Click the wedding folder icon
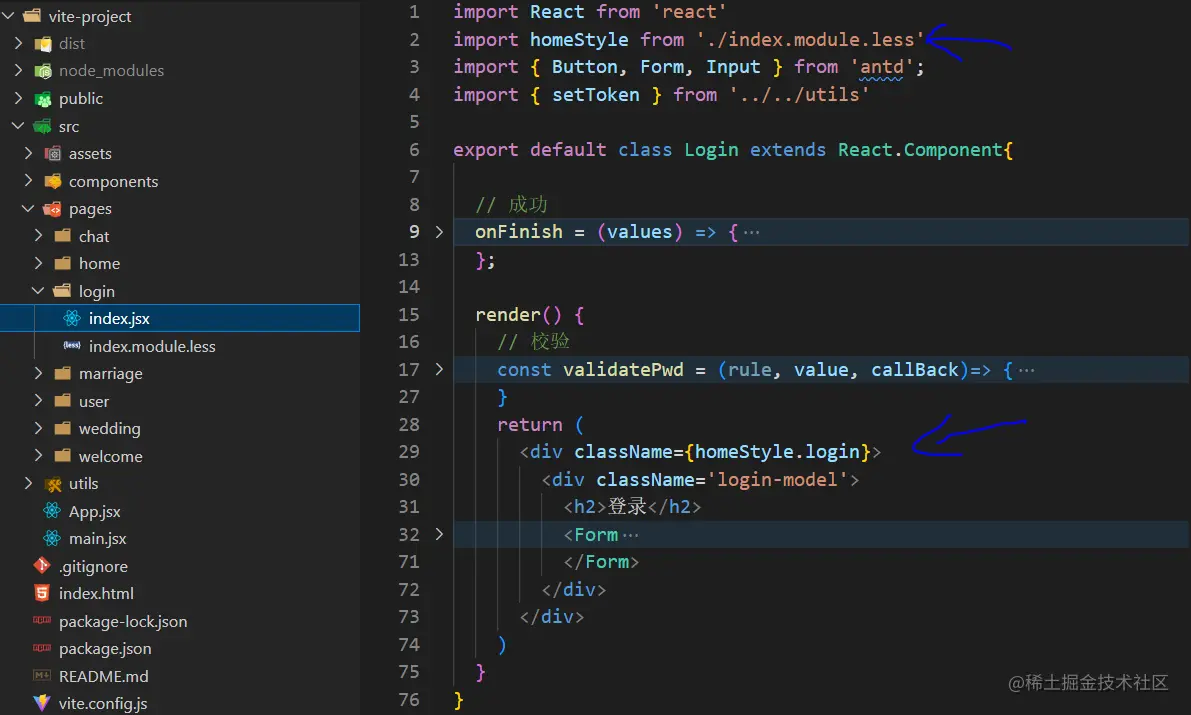The height and width of the screenshot is (715, 1191). click(x=63, y=429)
